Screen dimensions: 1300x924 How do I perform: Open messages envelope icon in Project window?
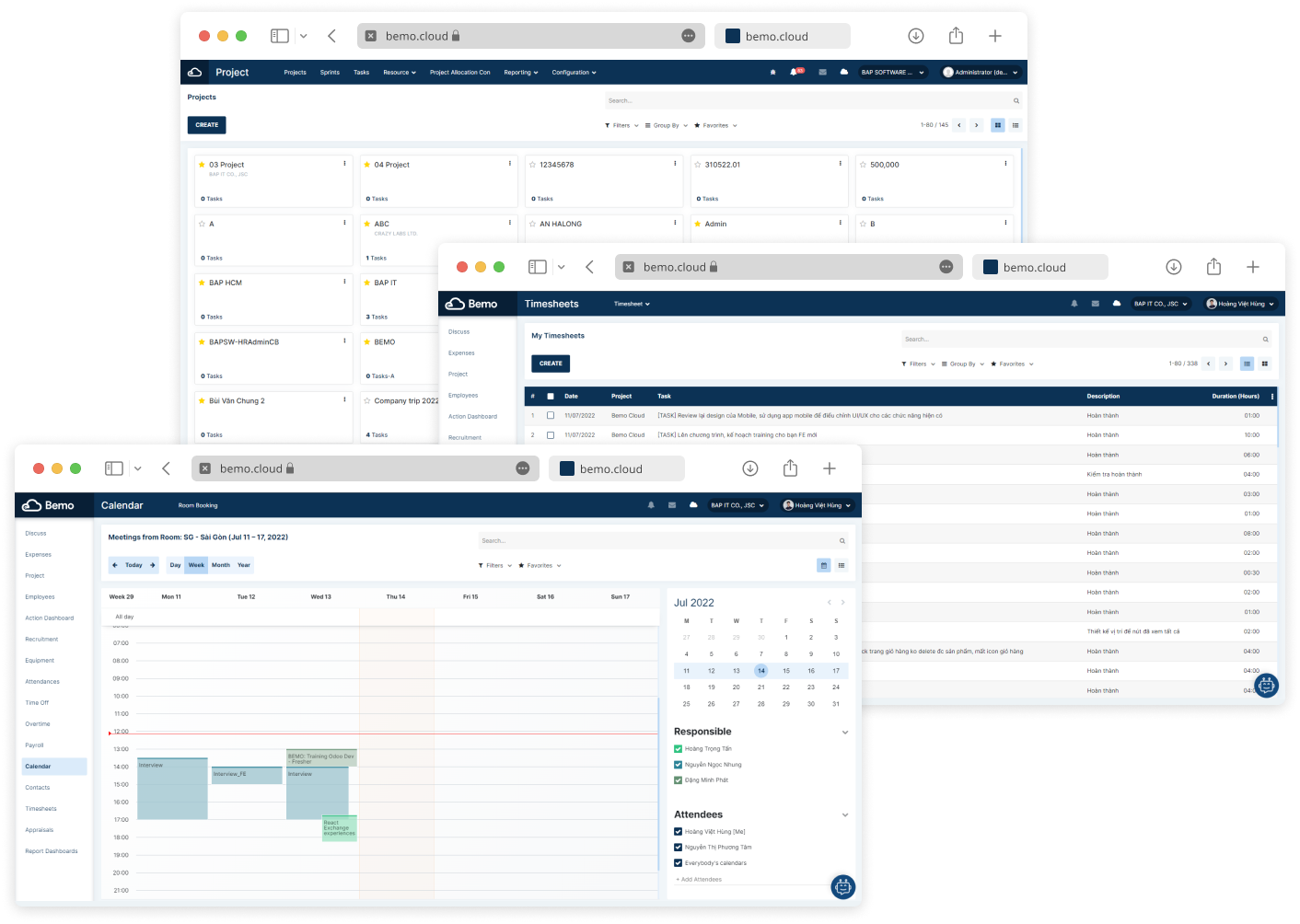[822, 72]
